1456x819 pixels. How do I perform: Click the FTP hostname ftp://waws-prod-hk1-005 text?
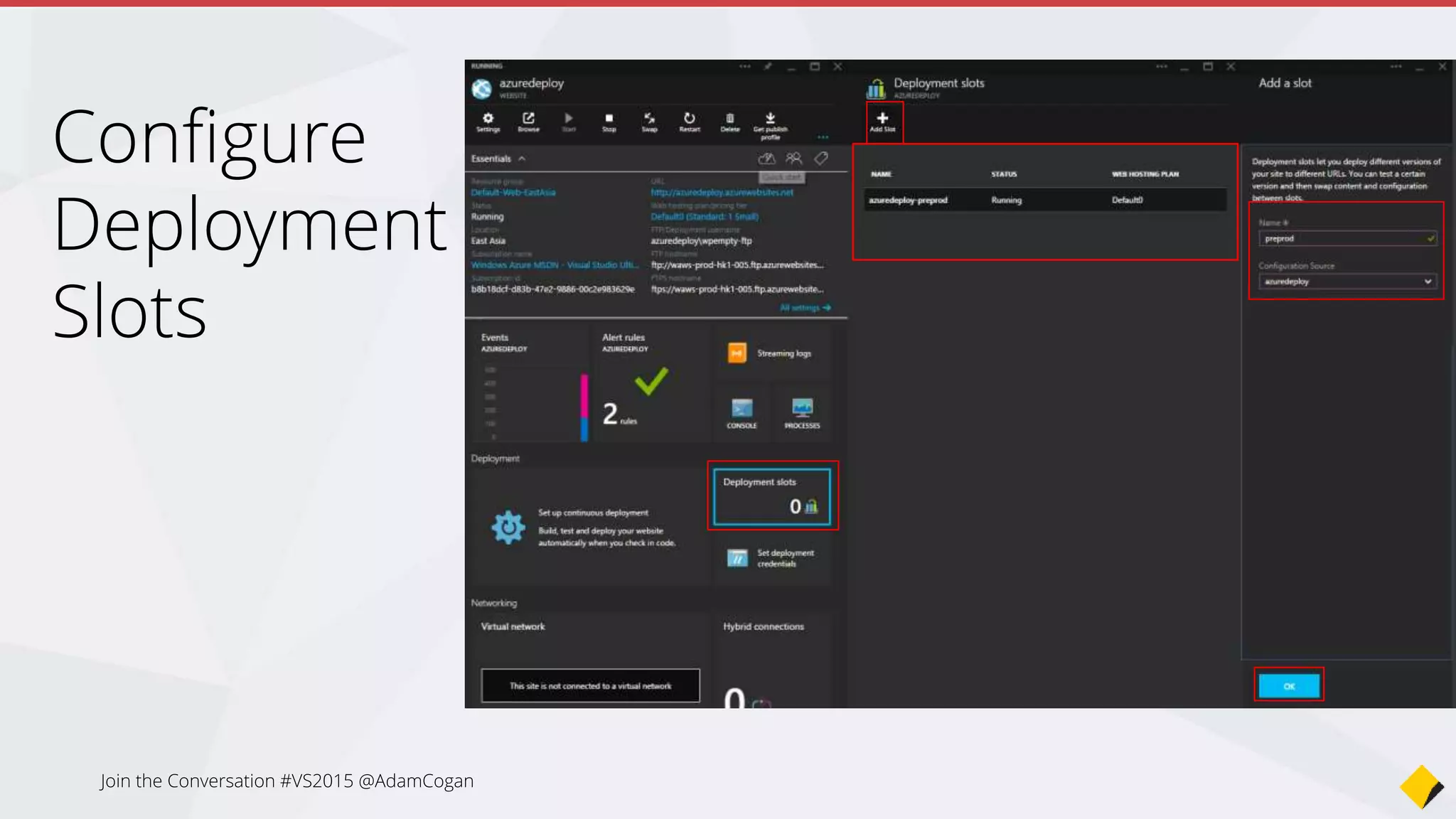tap(737, 265)
